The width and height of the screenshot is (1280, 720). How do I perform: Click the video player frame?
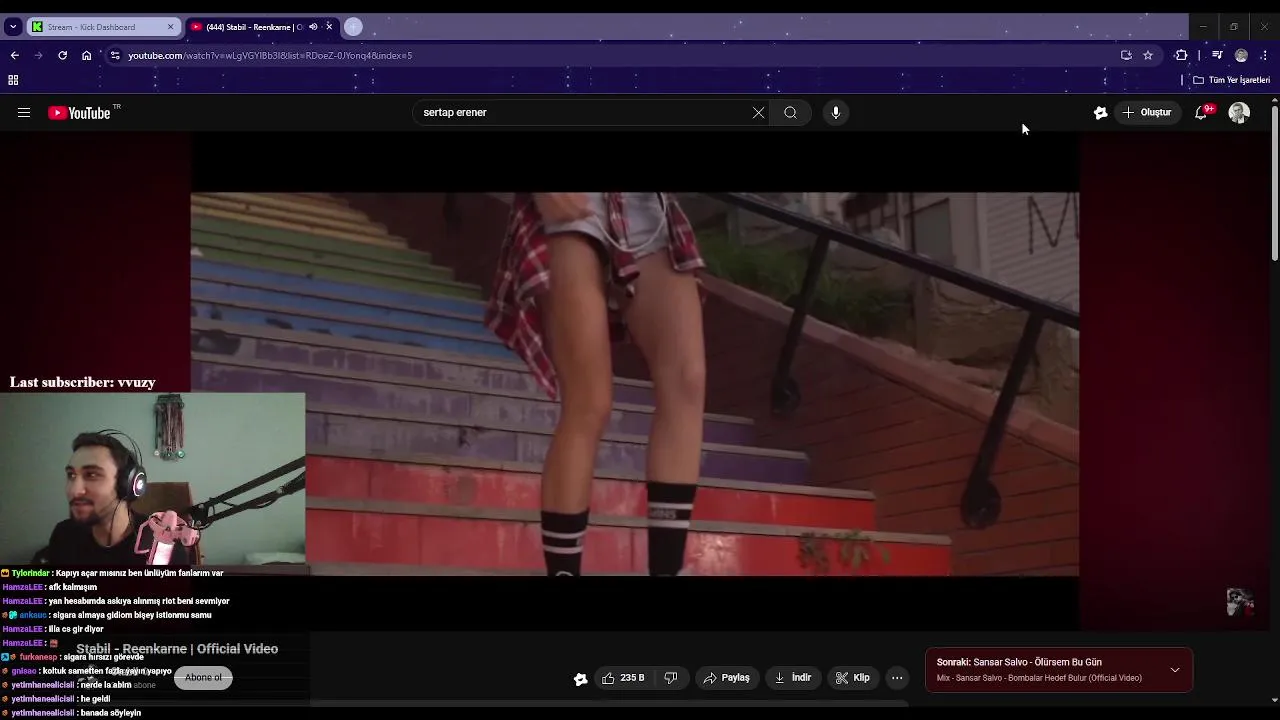pos(635,383)
